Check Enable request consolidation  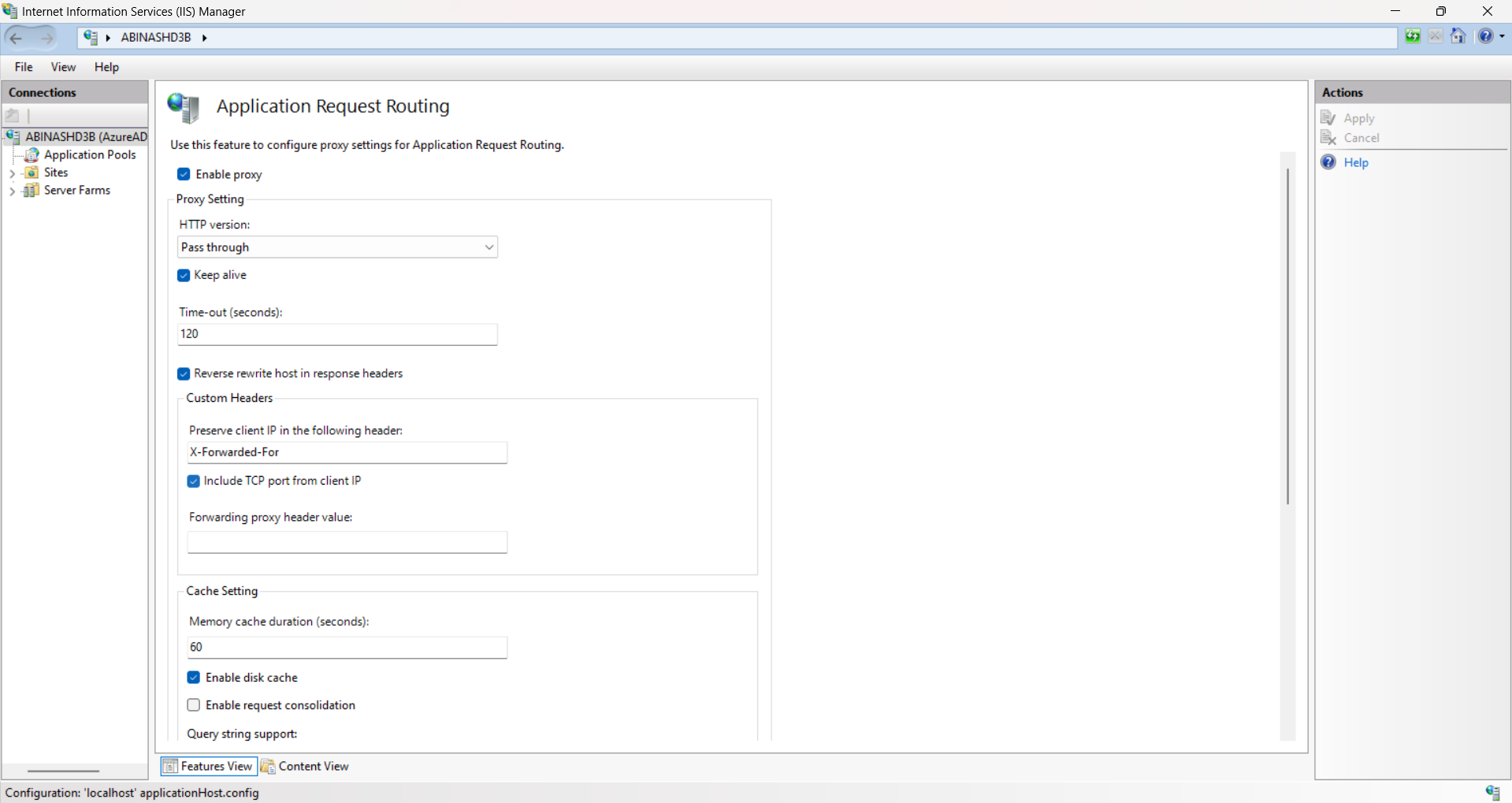coord(193,704)
